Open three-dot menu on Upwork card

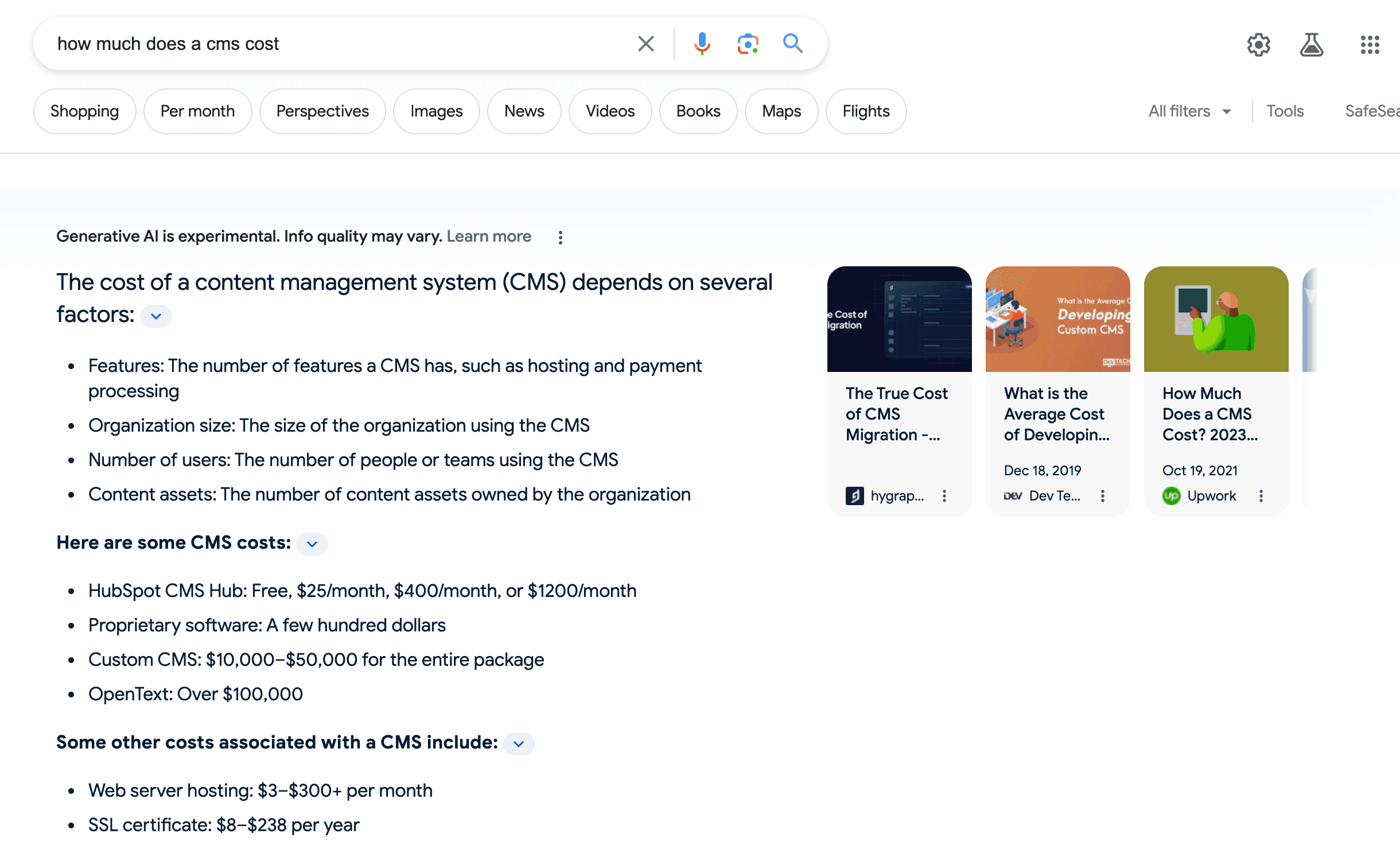pyautogui.click(x=1261, y=496)
